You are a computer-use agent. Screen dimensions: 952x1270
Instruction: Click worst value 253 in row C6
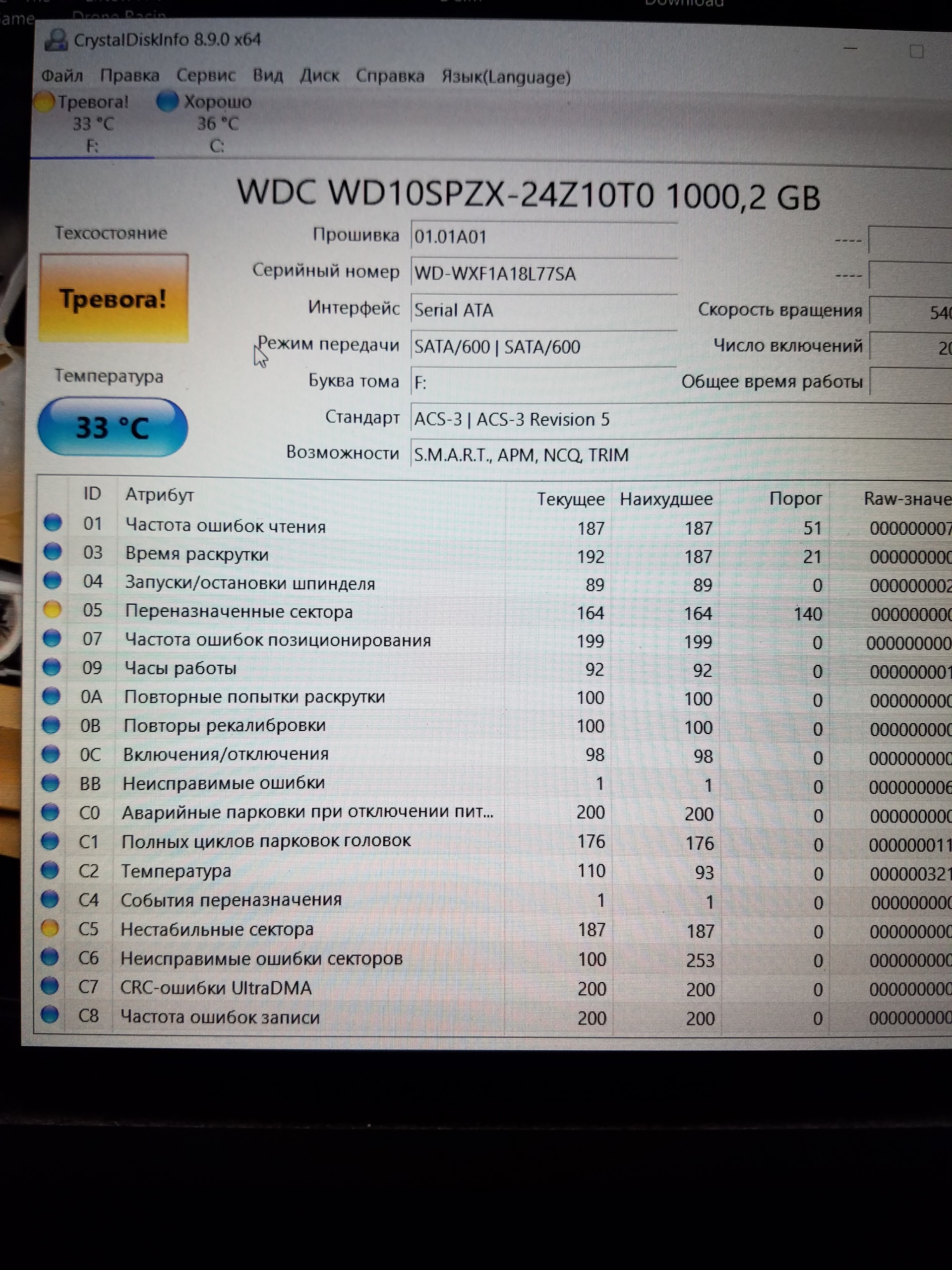point(700,960)
